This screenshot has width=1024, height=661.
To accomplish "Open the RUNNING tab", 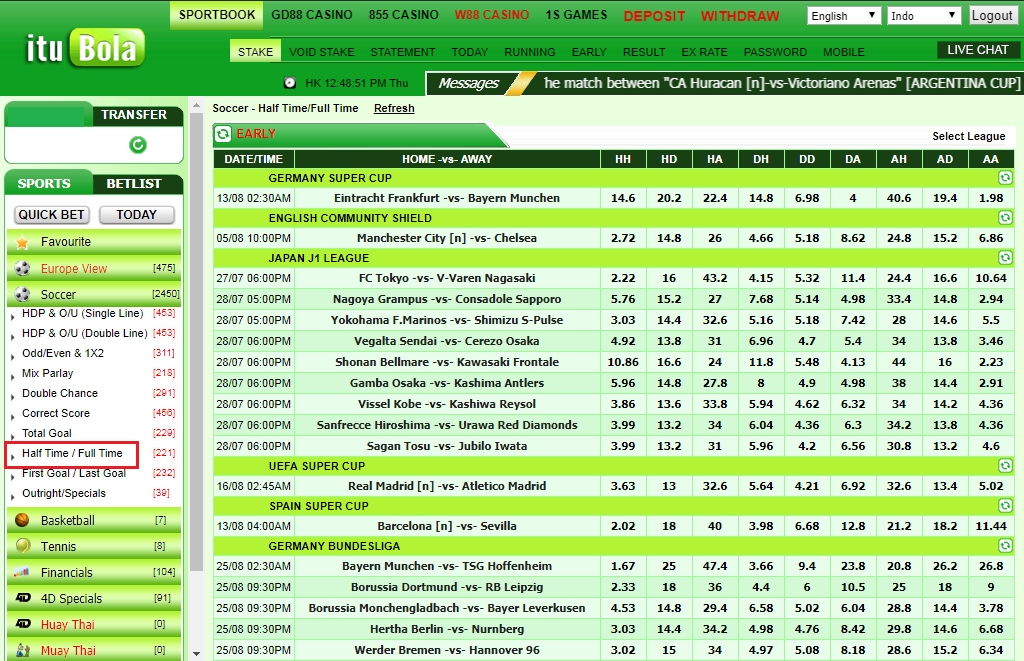I will point(530,52).
